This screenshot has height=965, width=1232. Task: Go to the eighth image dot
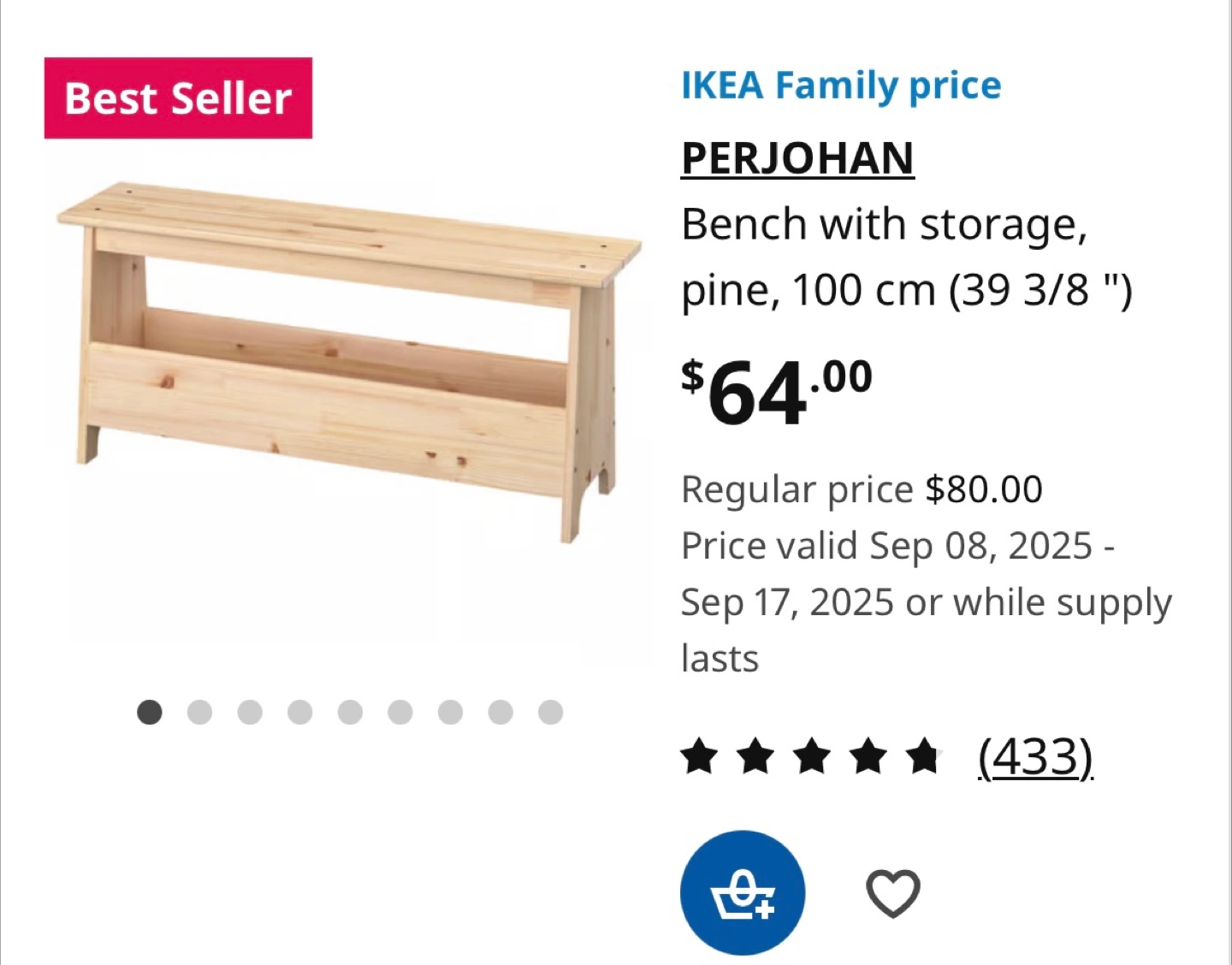500,712
